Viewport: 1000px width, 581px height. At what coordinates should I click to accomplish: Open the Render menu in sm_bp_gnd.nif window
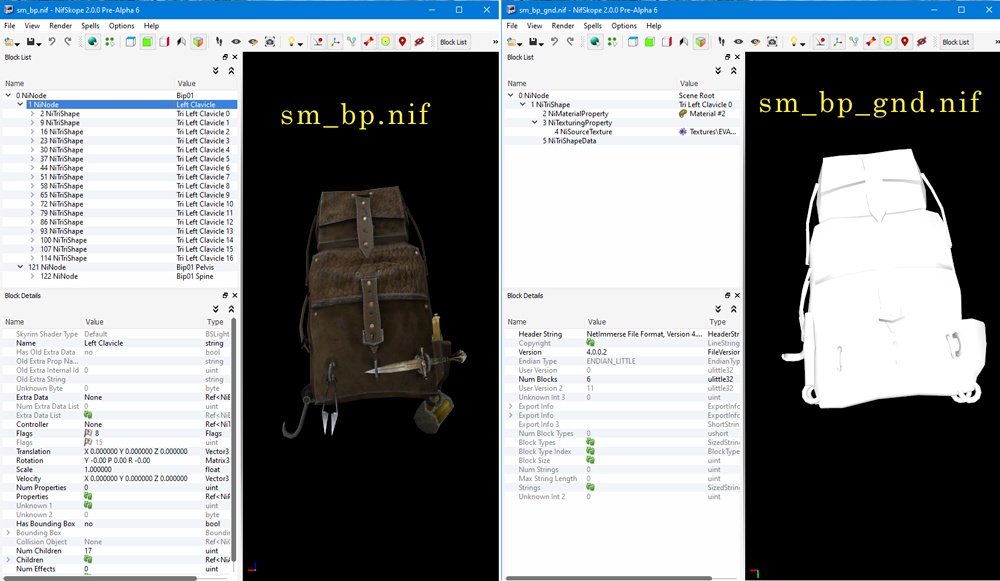tap(563, 25)
